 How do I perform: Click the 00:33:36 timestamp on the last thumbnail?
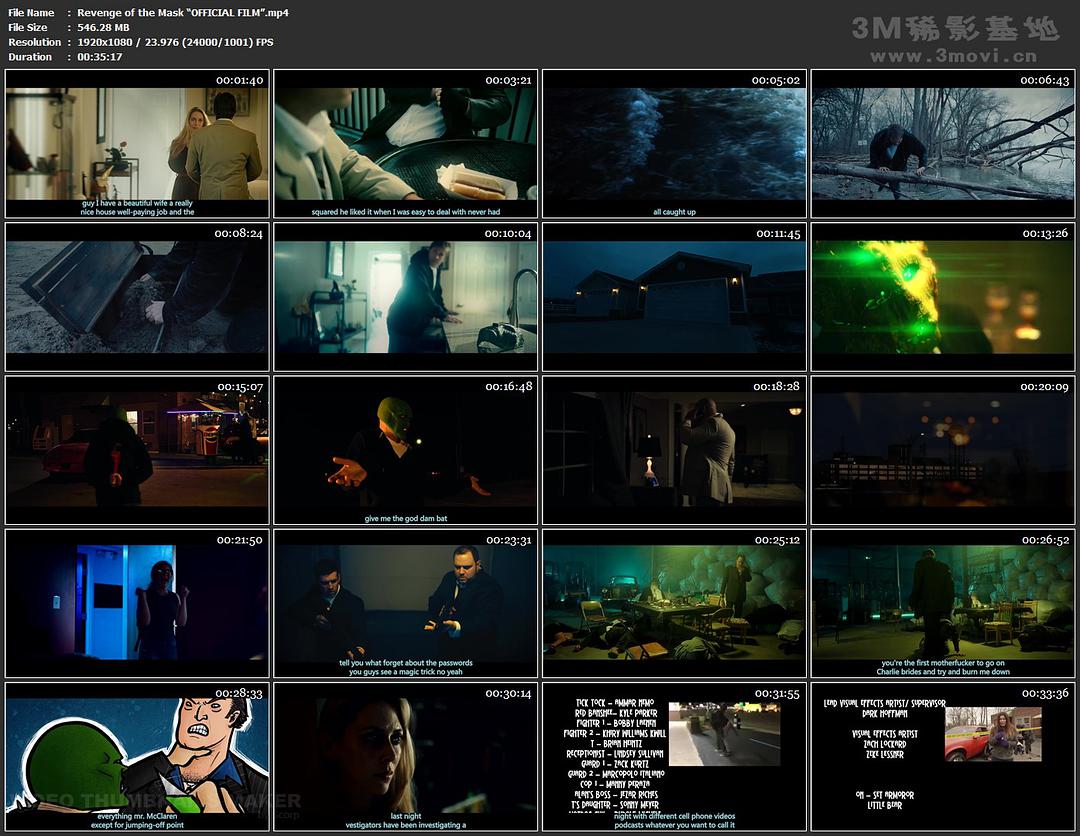point(1045,693)
